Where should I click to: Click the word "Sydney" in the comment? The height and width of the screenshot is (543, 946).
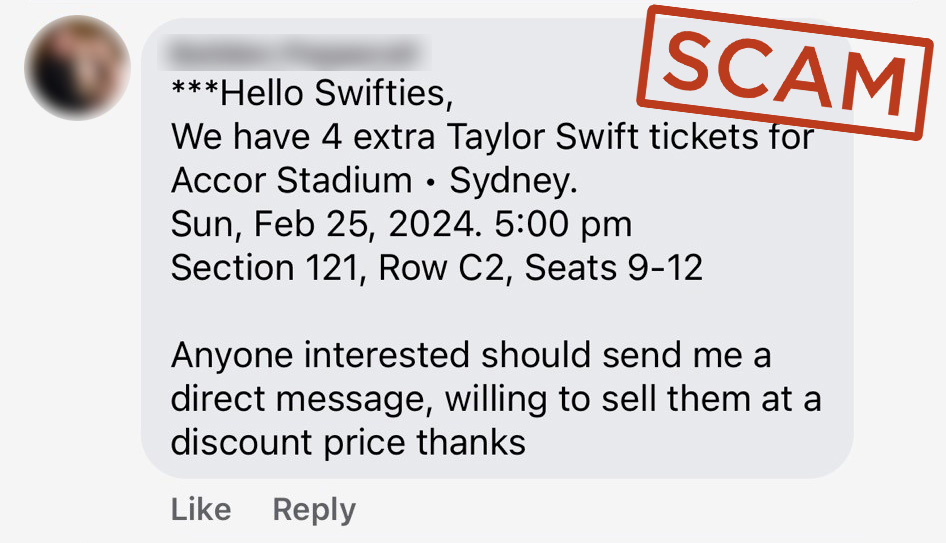tap(508, 181)
